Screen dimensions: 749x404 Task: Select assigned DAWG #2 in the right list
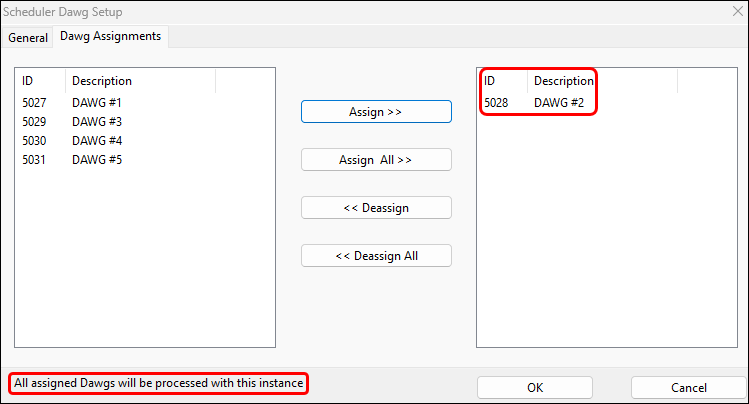tap(559, 103)
